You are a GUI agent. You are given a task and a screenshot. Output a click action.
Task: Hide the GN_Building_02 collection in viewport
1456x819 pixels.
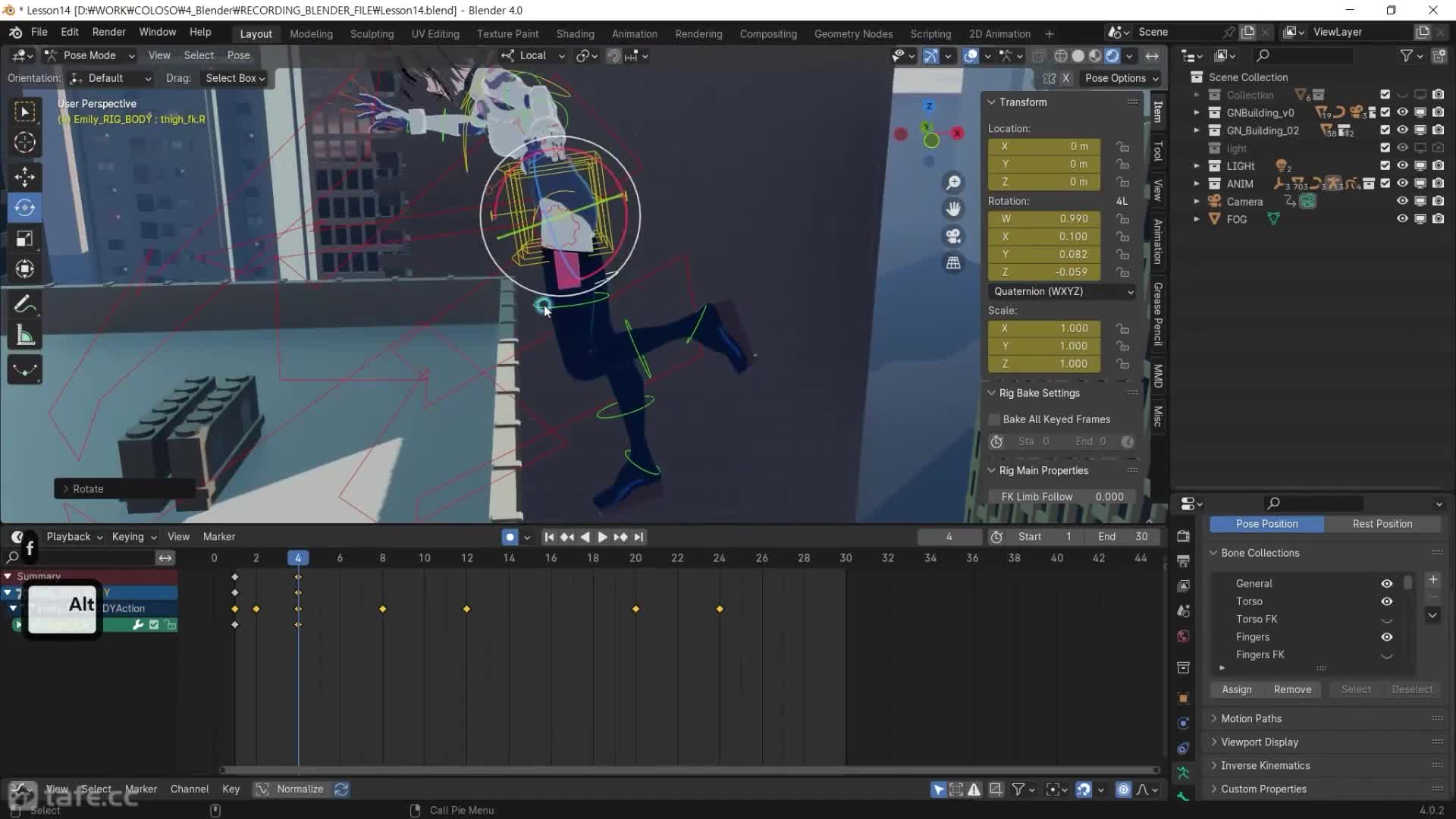pyautogui.click(x=1402, y=130)
